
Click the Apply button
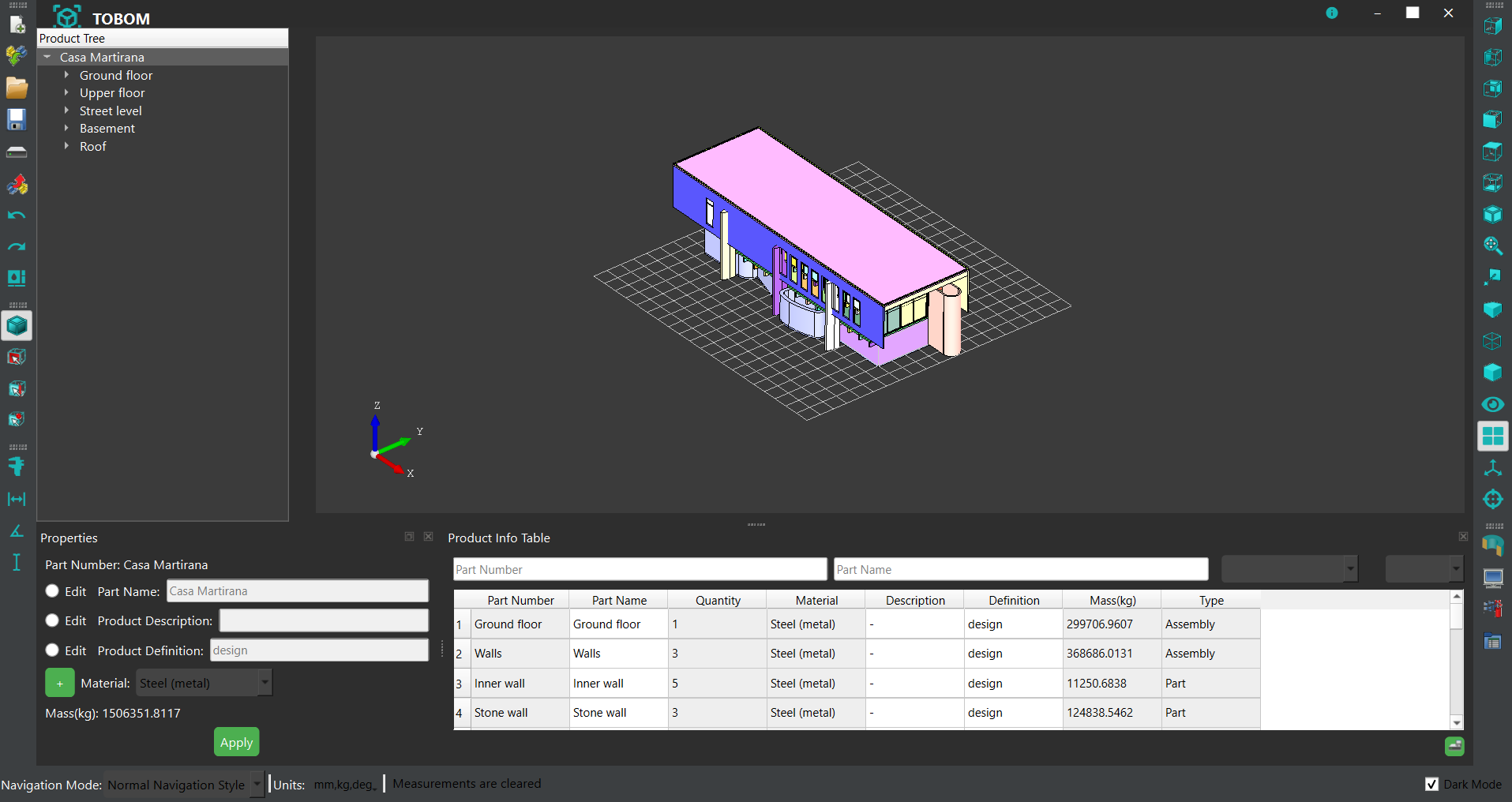pyautogui.click(x=236, y=742)
